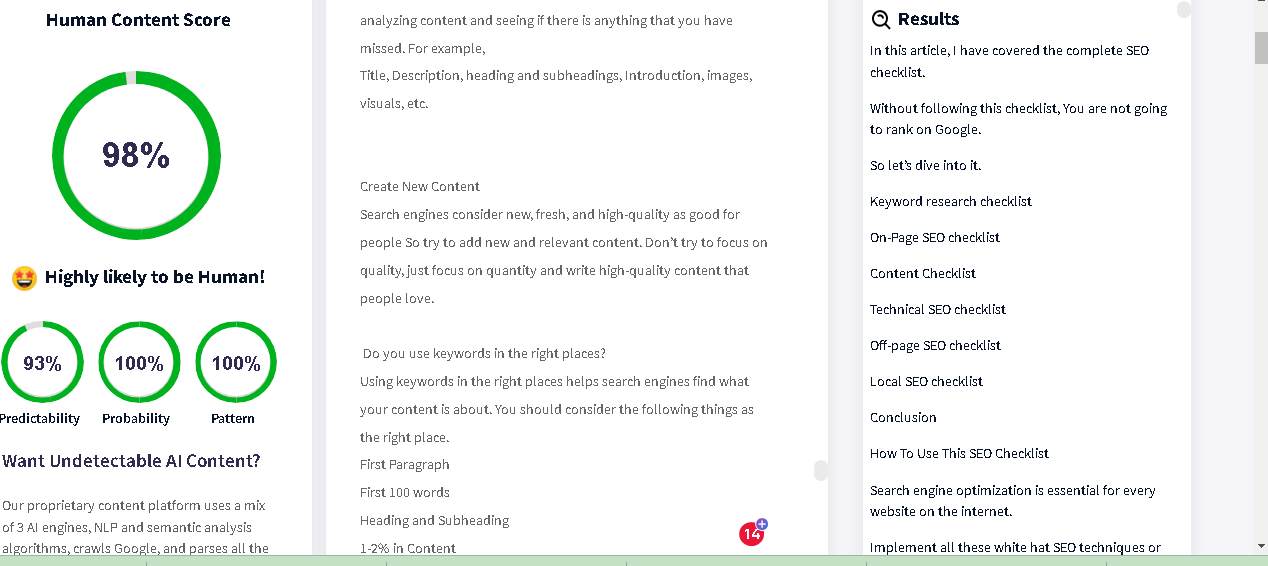The height and width of the screenshot is (566, 1268).
Task: Click the Results panel scrollbar handle
Action: click(x=1184, y=9)
